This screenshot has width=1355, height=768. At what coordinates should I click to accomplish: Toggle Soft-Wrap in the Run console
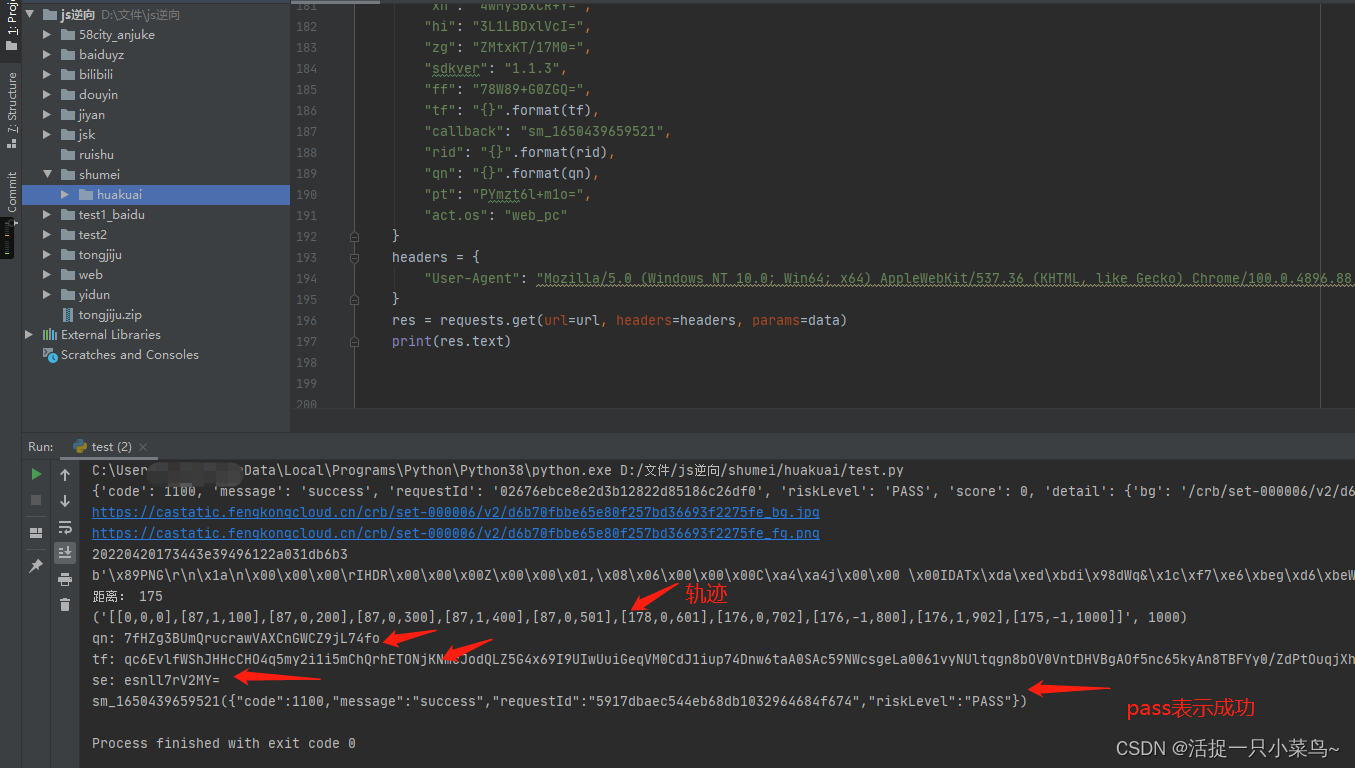(x=65, y=527)
